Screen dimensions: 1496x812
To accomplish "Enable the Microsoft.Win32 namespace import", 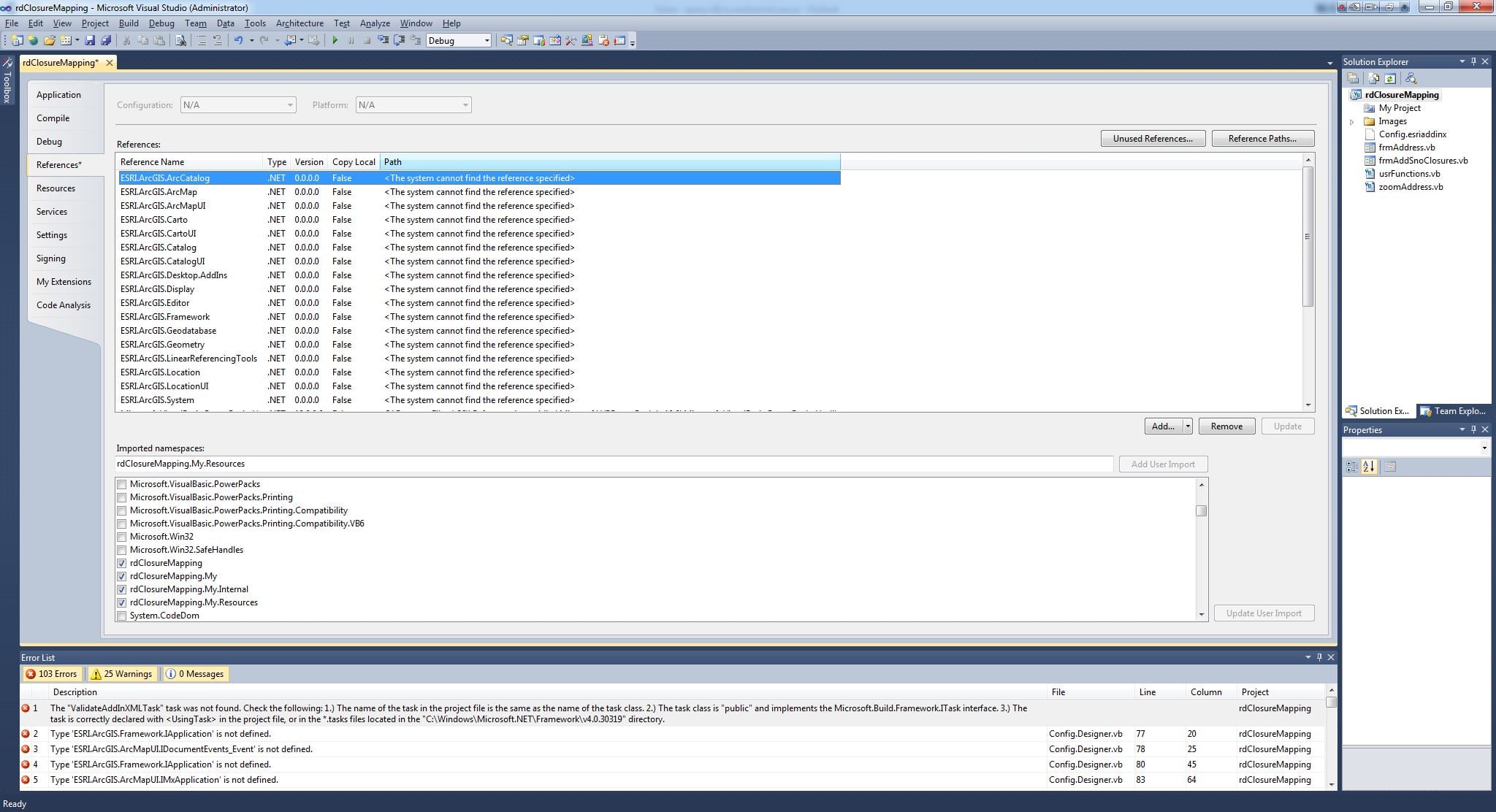I will pyautogui.click(x=122, y=537).
